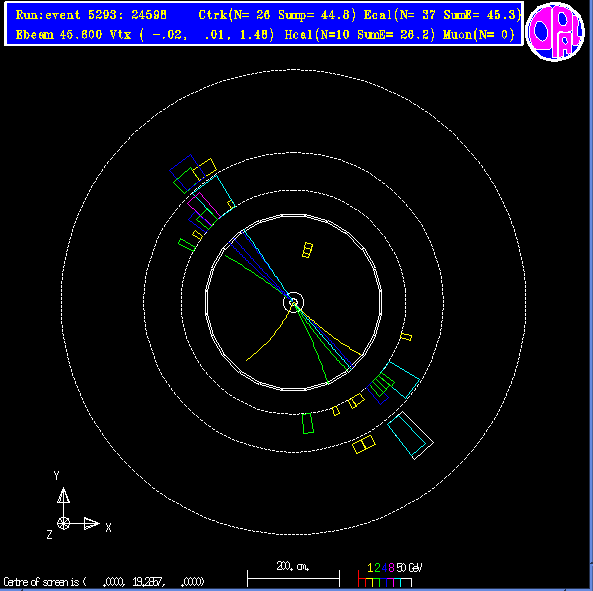Image resolution: width=593 pixels, height=591 pixels.
Task: Click the yellow double-cell hit at bottom right
Action: (x=364, y=444)
